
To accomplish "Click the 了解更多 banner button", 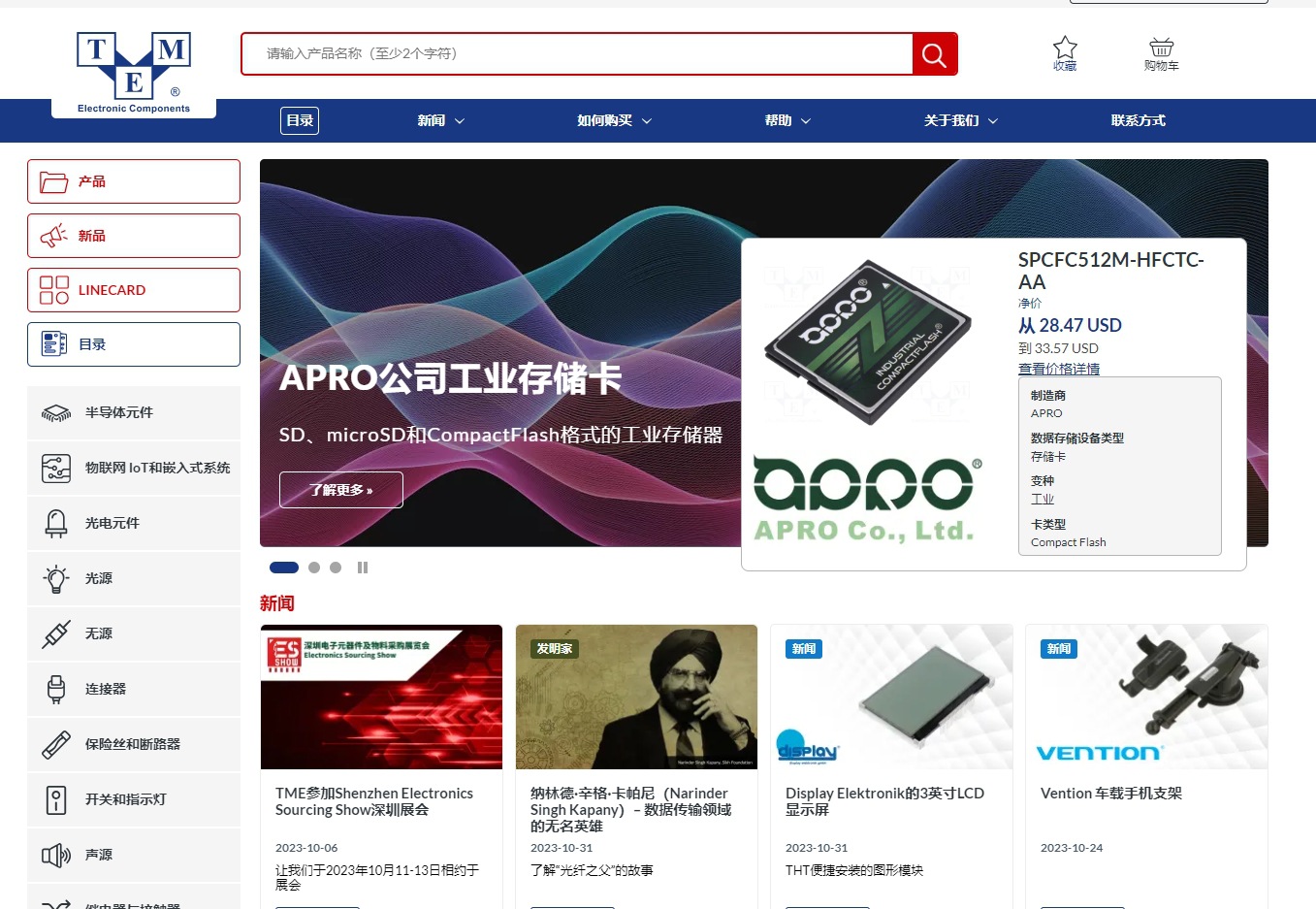I will [341, 490].
